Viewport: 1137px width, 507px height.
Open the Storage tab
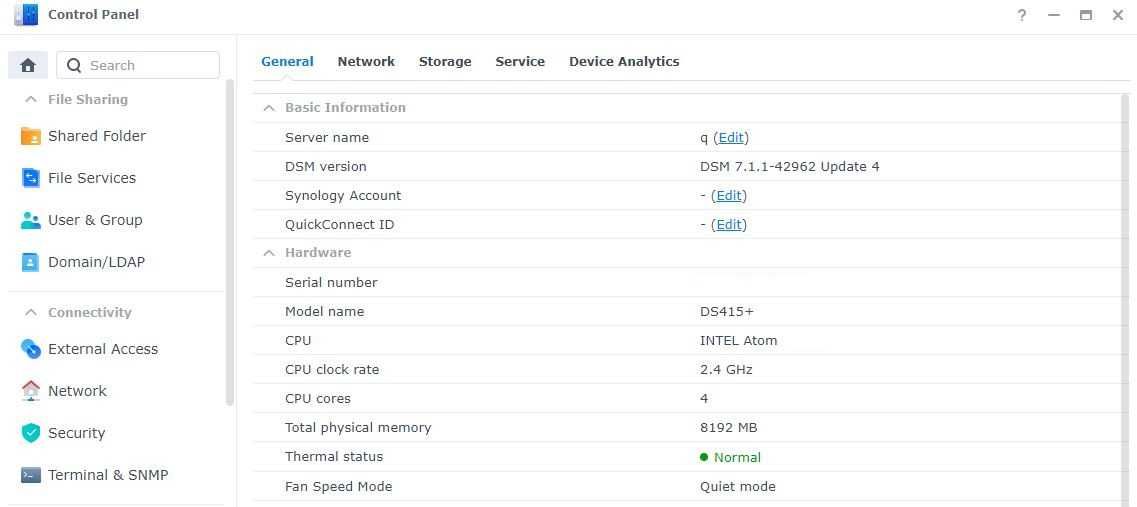coord(445,62)
